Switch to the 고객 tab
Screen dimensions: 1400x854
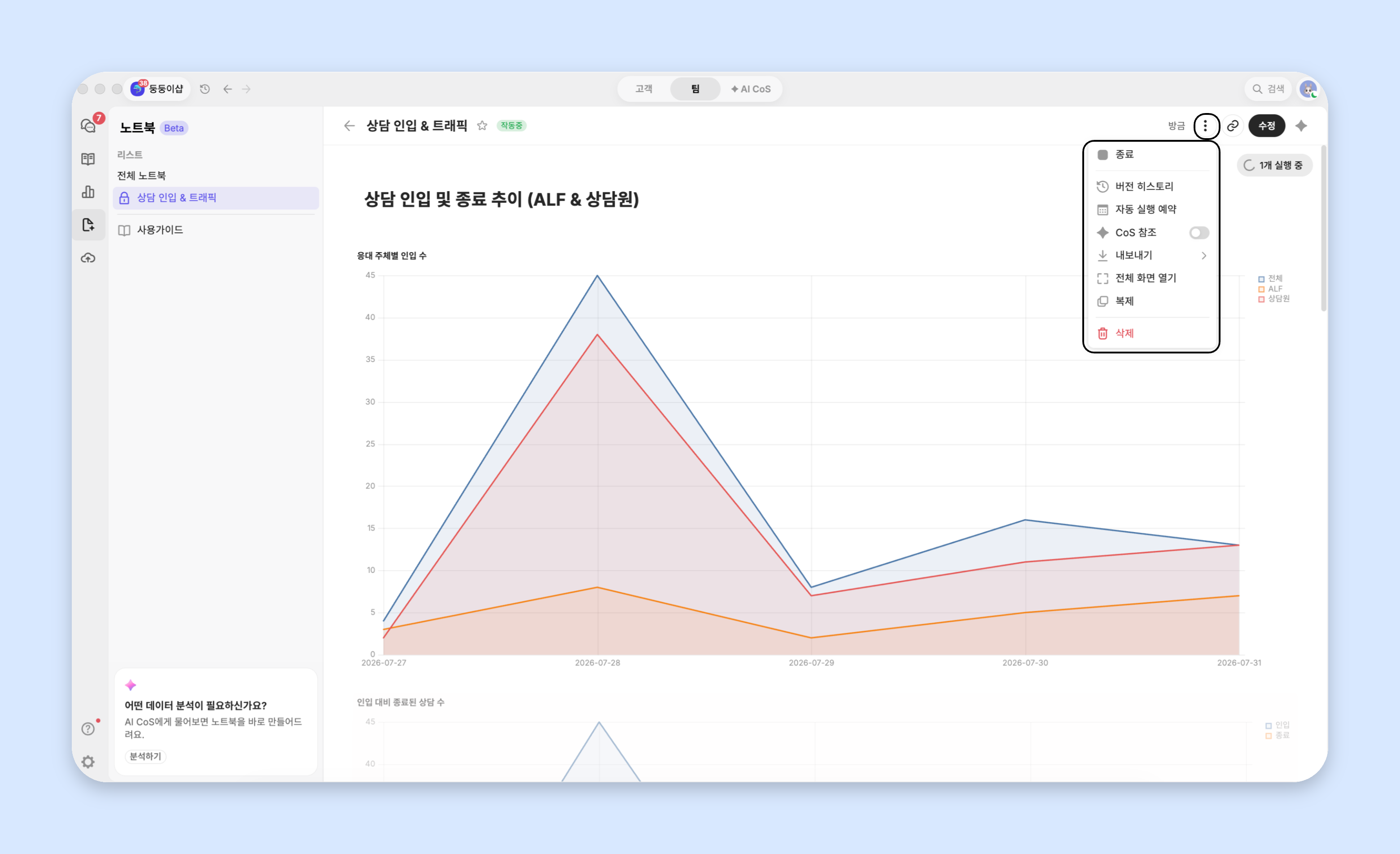(x=644, y=88)
